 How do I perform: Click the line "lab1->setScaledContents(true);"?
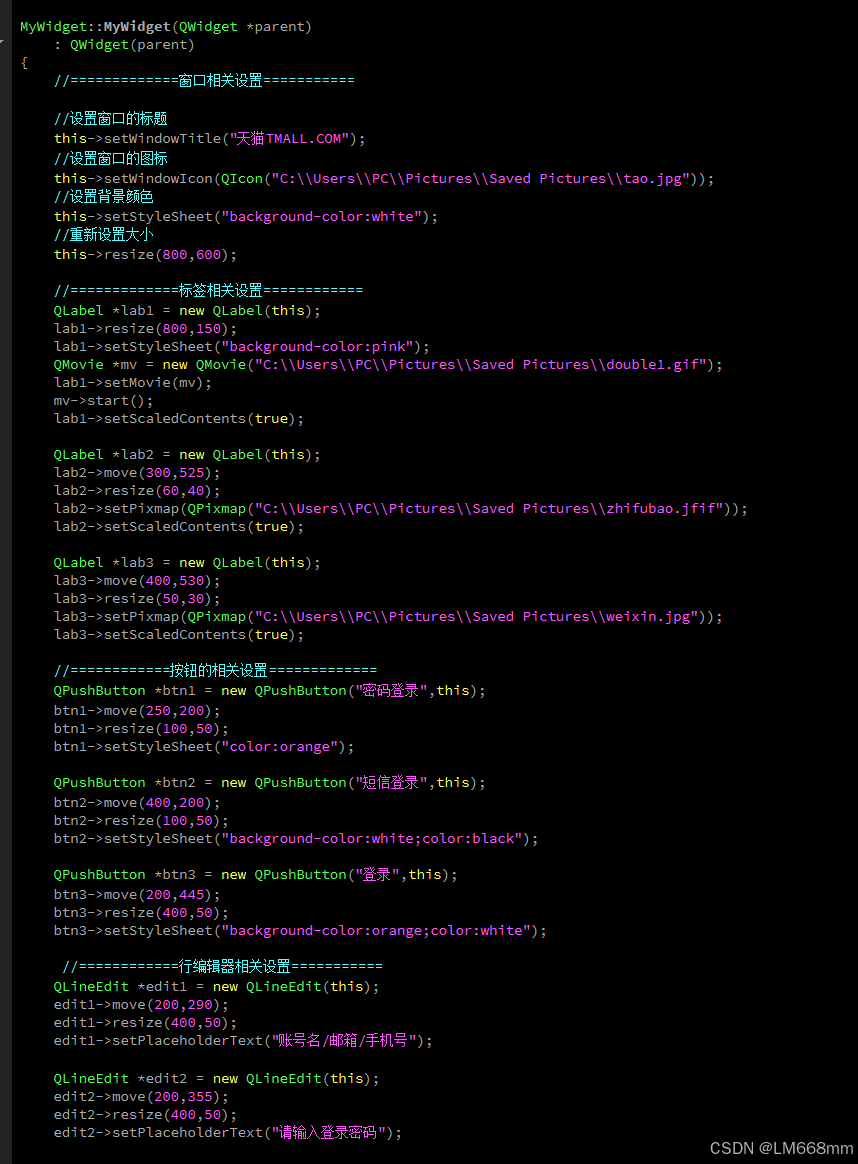pyautogui.click(x=179, y=419)
